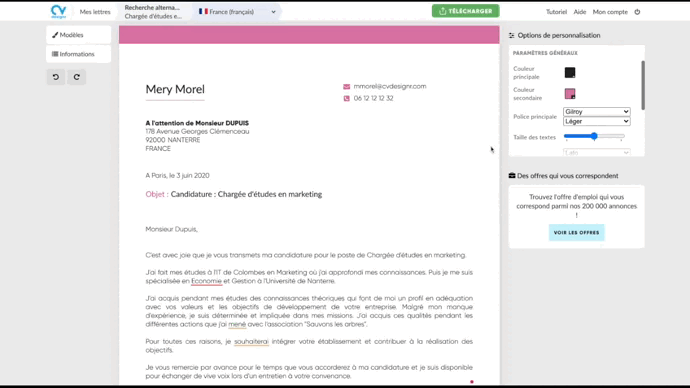Open Mon compte menu
This screenshot has width=690, height=388.
pos(610,12)
